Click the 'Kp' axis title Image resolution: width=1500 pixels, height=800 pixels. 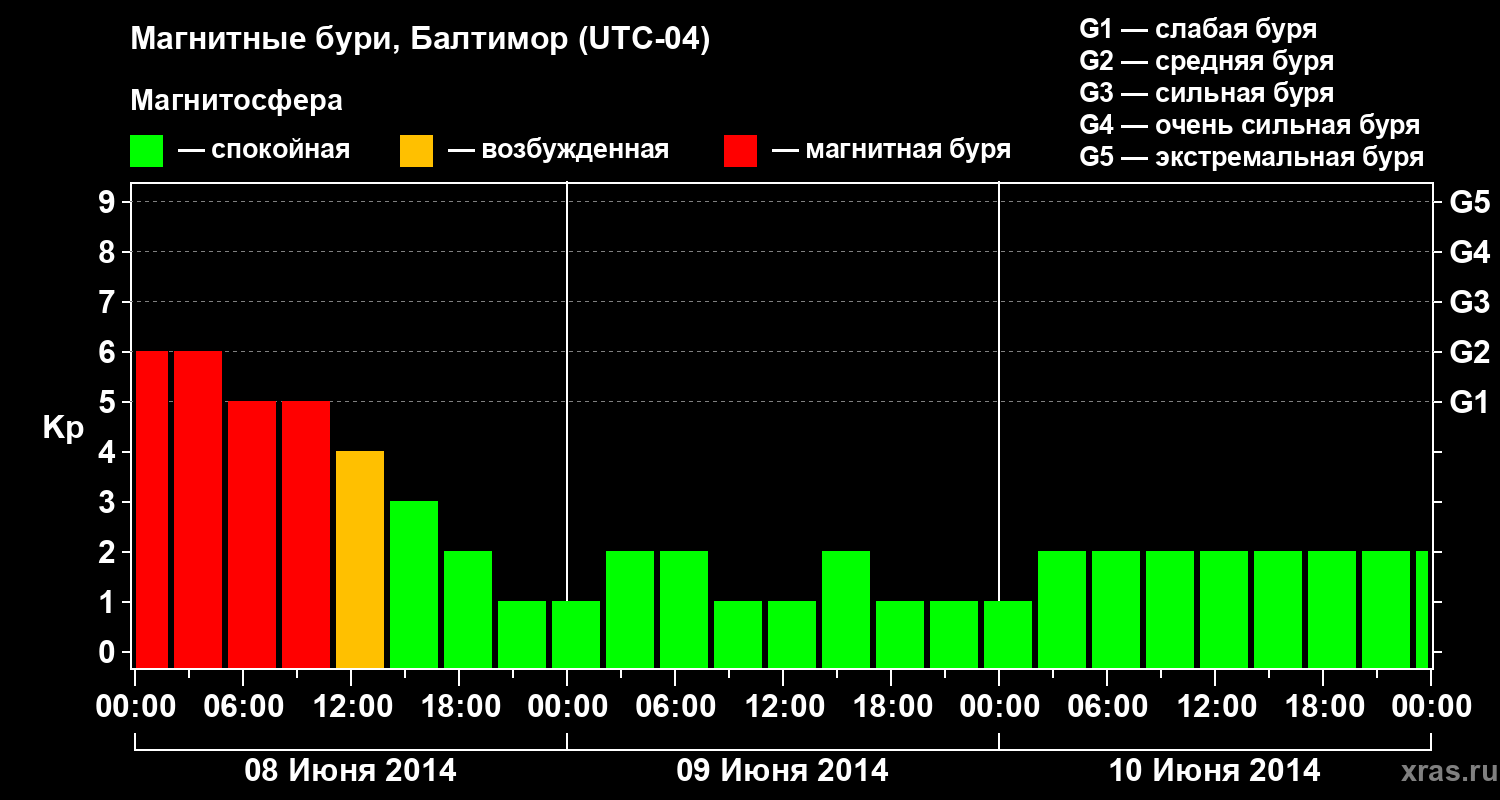pyautogui.click(x=63, y=428)
